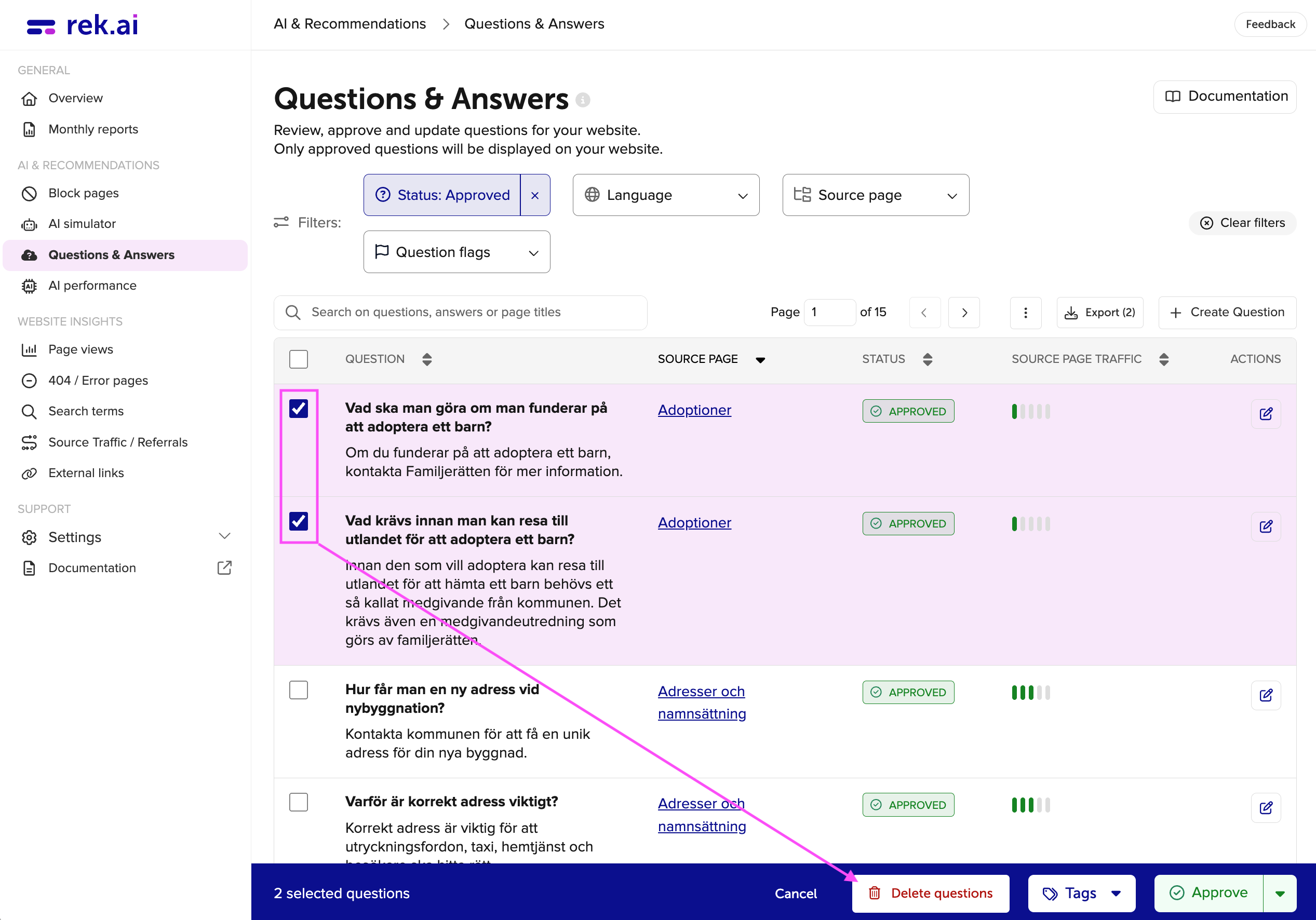Expand the Question flags filter
1316x920 pixels.
[456, 252]
